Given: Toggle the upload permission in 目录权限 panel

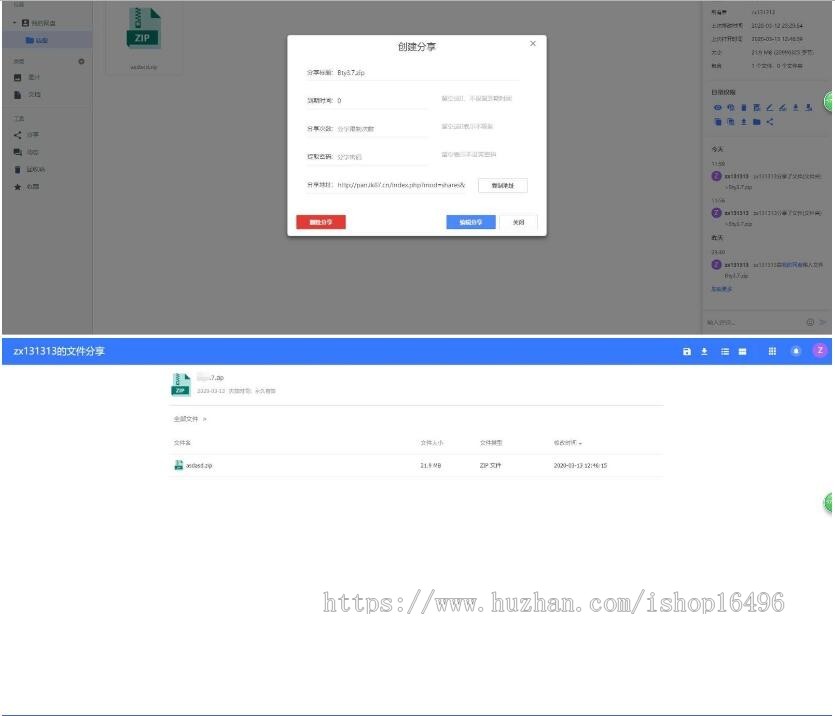Looking at the screenshot, I should (x=743, y=122).
